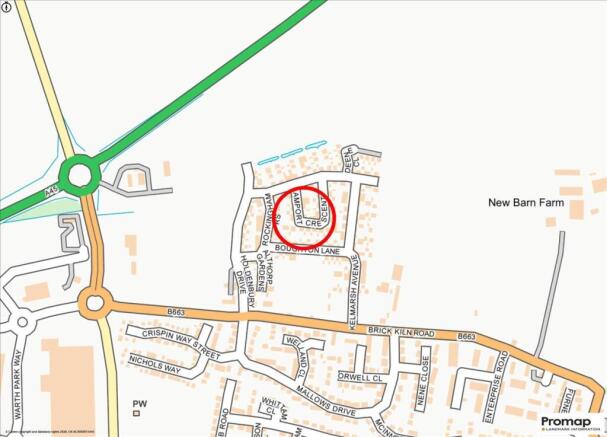Select the Orwell Cl street label
Image resolution: width=607 pixels, height=437 pixels.
tap(360, 377)
